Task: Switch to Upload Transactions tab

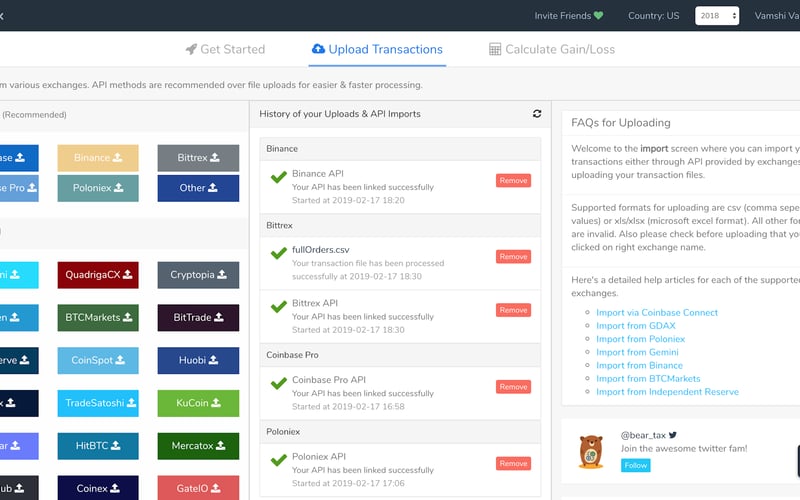Action: (377, 49)
